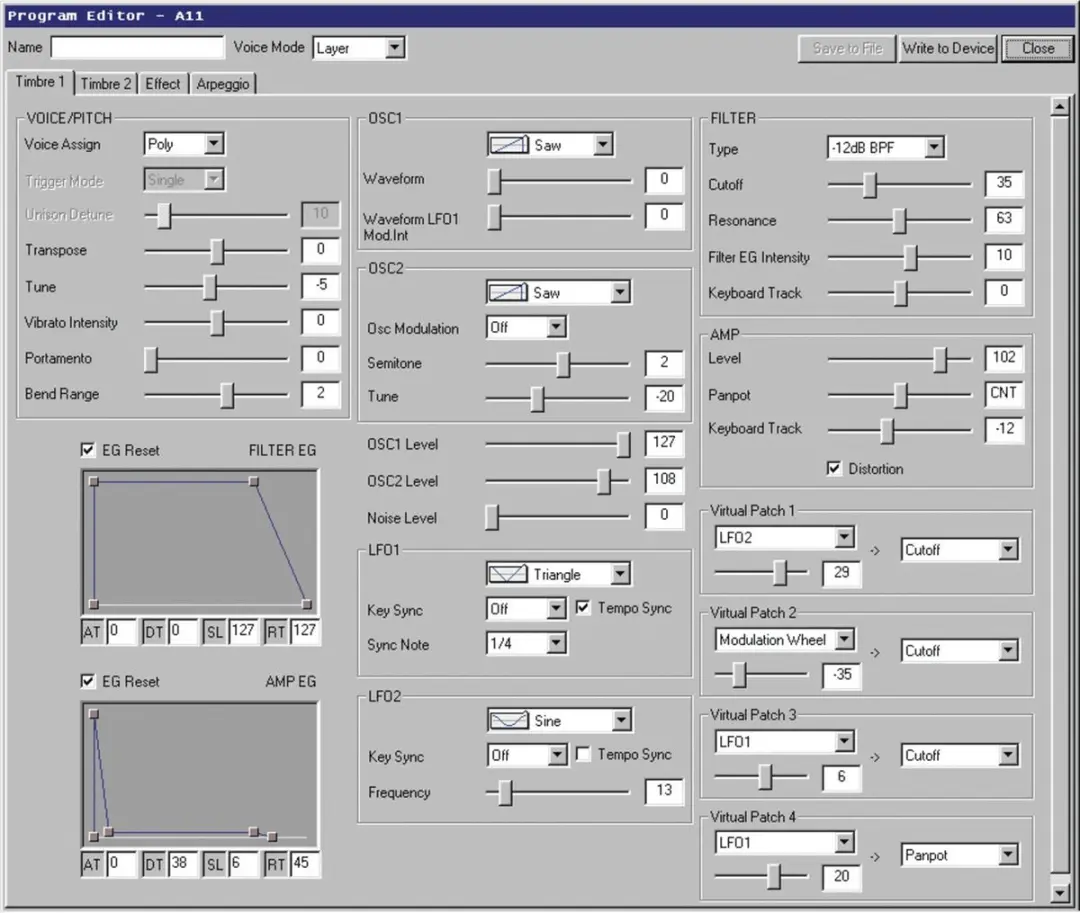Click the scrollbar up arrow

point(1060,107)
